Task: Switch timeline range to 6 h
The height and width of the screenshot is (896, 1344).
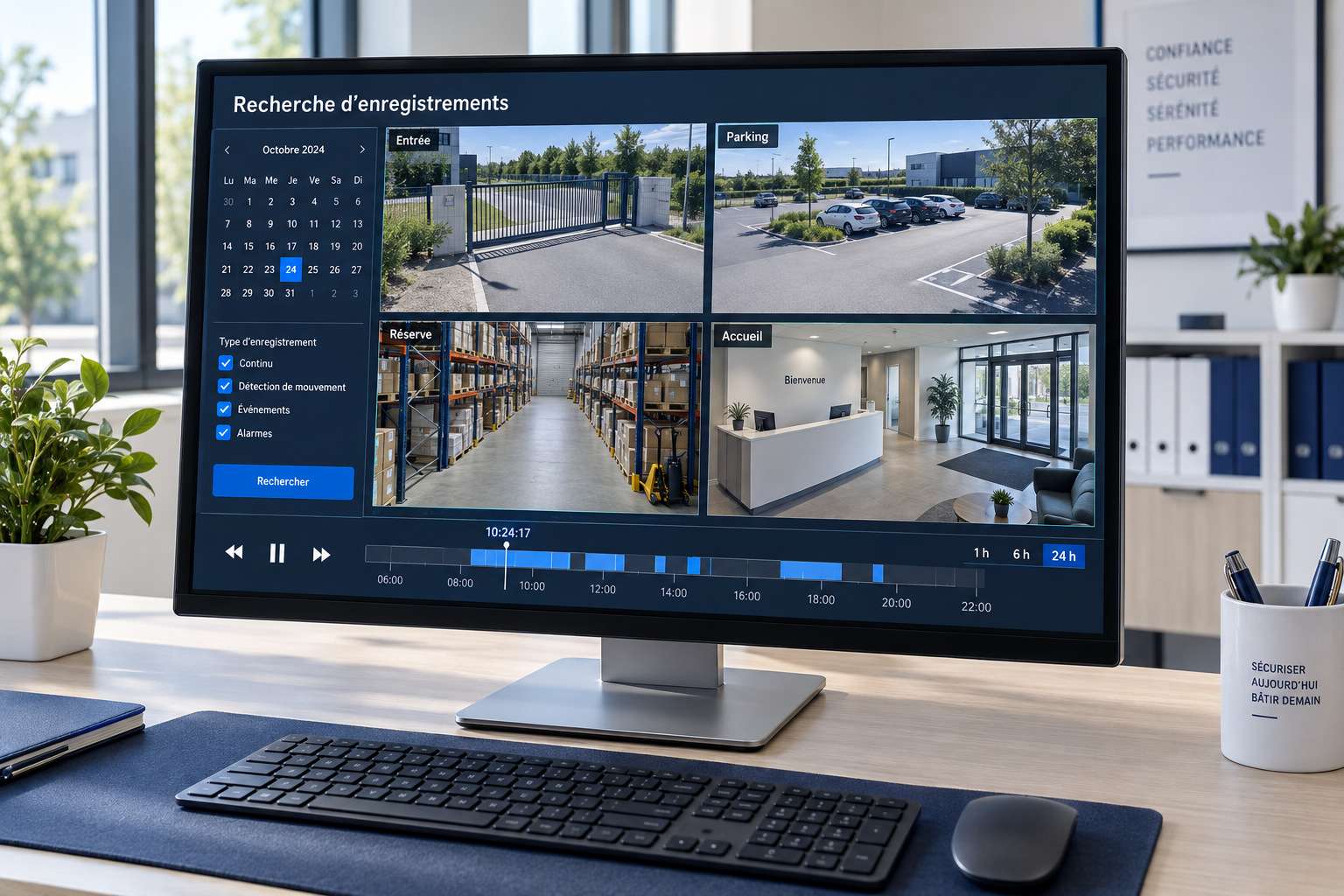Action: [x=1021, y=554]
